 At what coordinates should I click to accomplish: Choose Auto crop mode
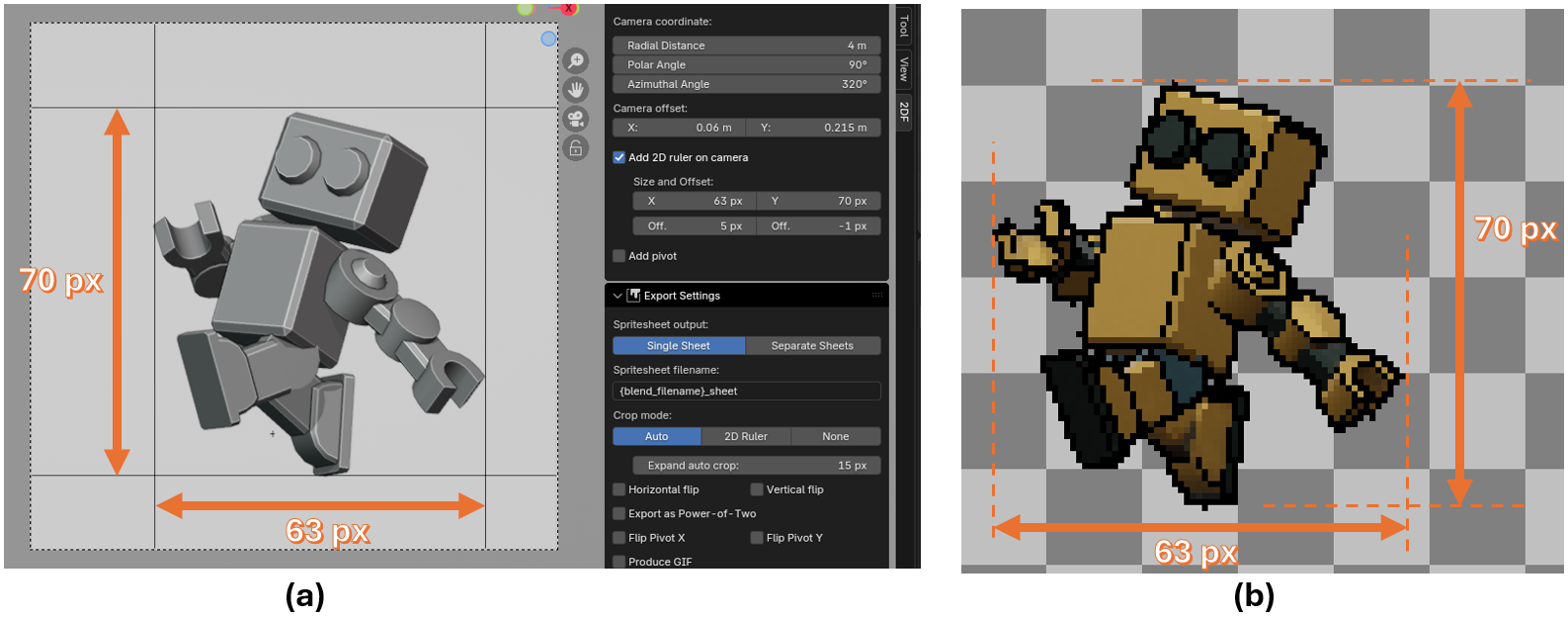coord(657,436)
